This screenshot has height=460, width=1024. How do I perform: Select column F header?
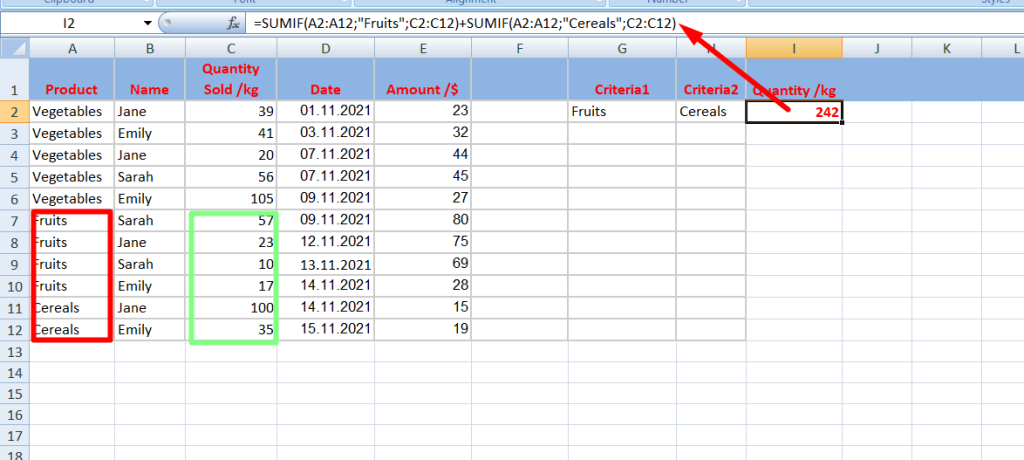[519, 48]
